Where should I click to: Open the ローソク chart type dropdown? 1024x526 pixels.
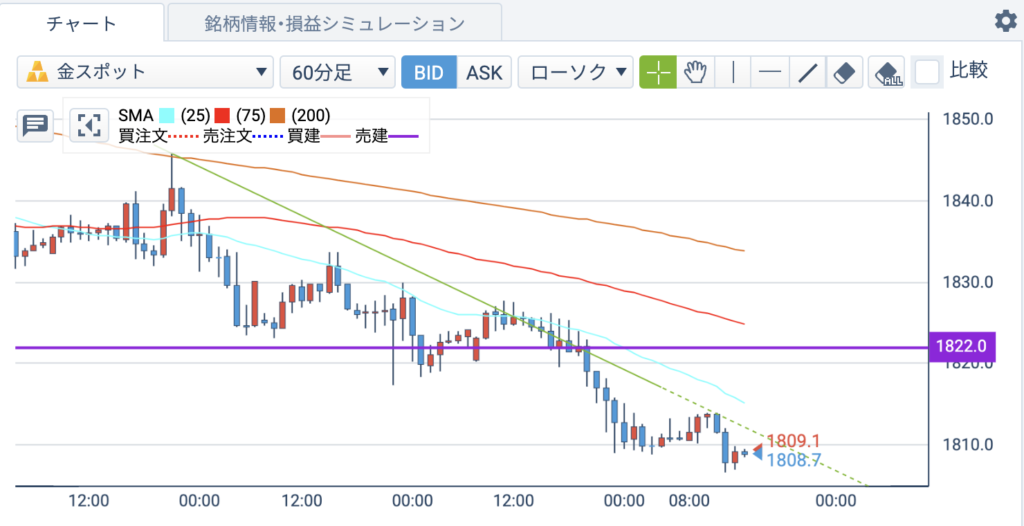575,72
